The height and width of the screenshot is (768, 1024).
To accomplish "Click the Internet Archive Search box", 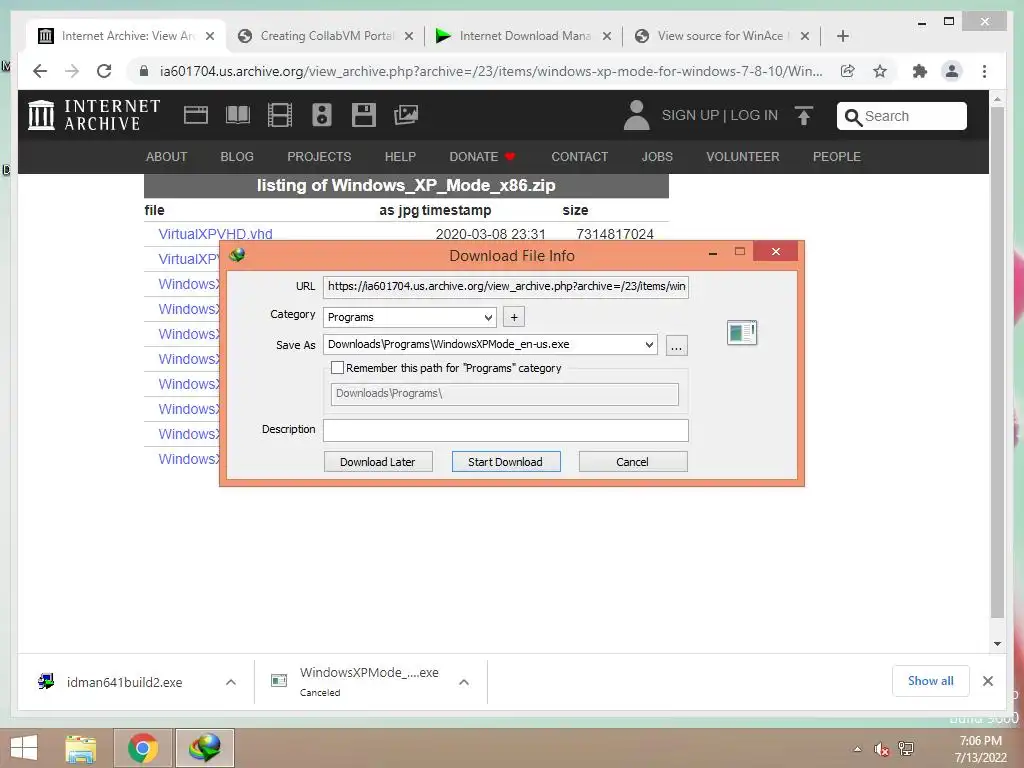I will (x=902, y=116).
